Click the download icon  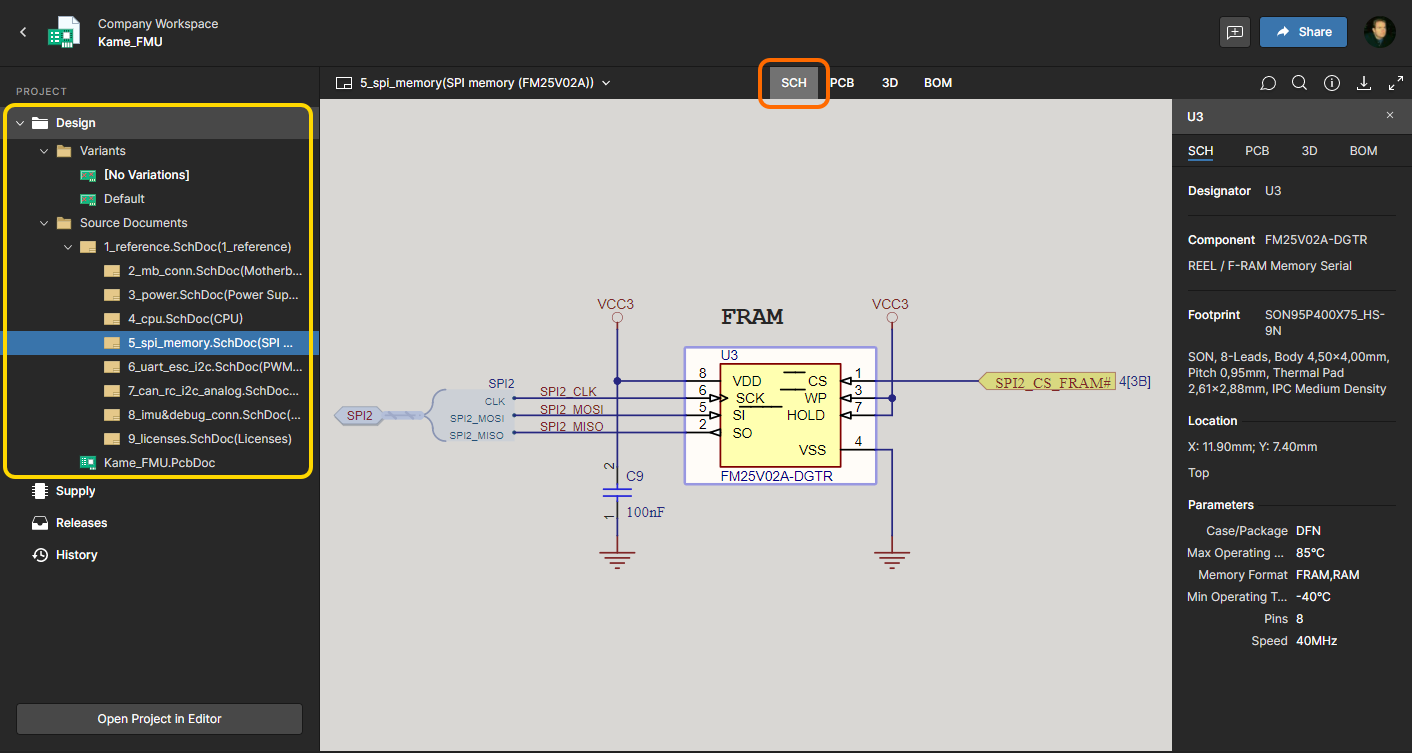click(x=1363, y=83)
